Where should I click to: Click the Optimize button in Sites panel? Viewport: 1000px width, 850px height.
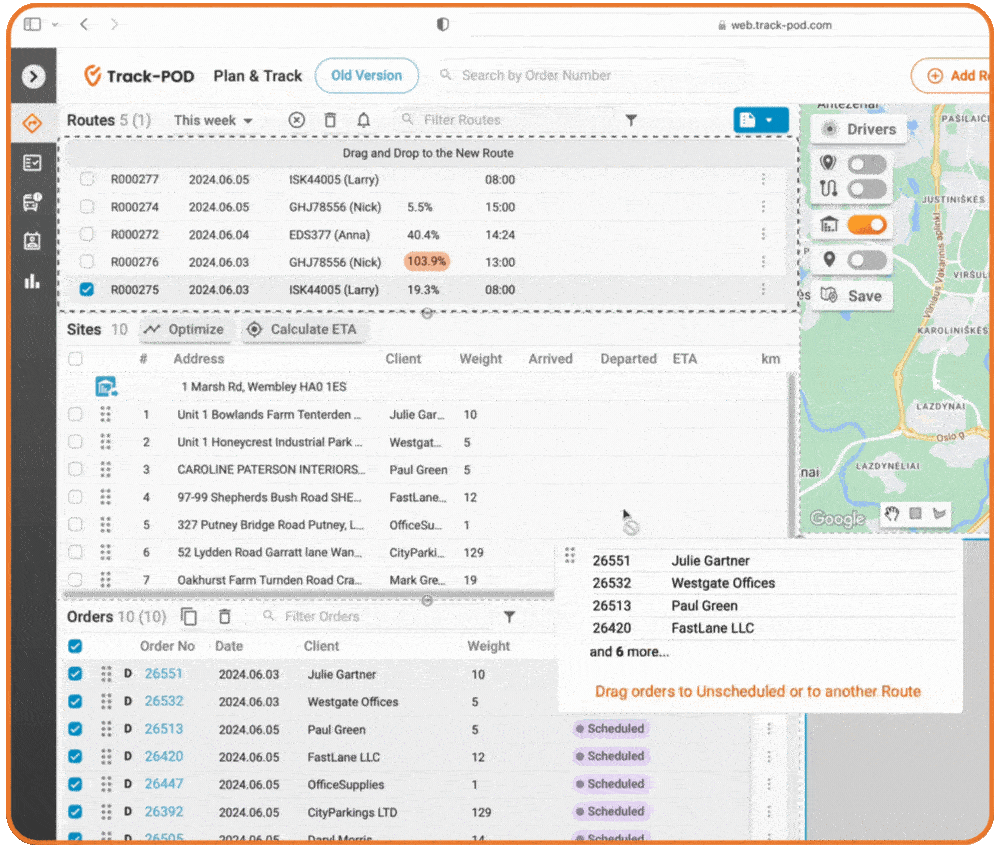pyautogui.click(x=184, y=329)
